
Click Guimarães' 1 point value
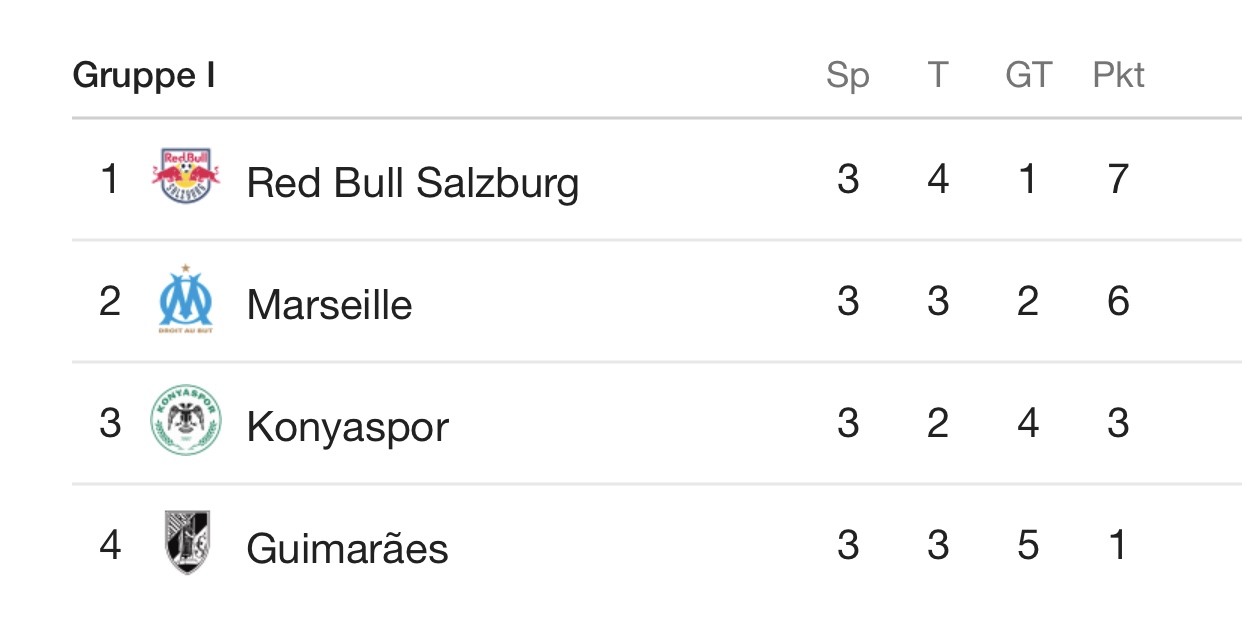1118,545
